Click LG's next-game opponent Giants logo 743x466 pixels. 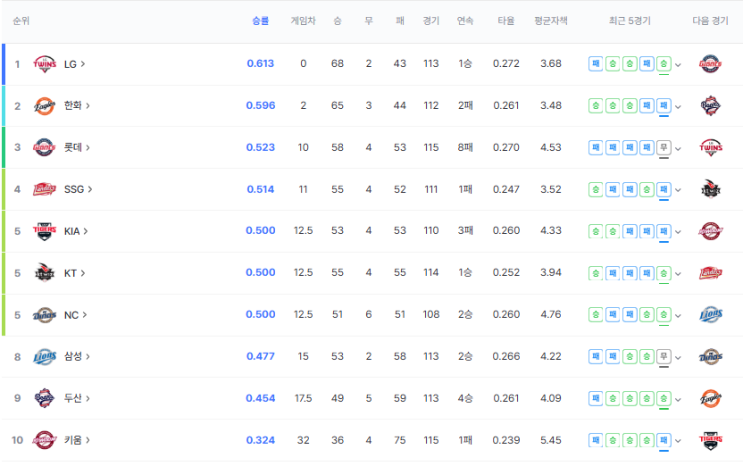(710, 64)
